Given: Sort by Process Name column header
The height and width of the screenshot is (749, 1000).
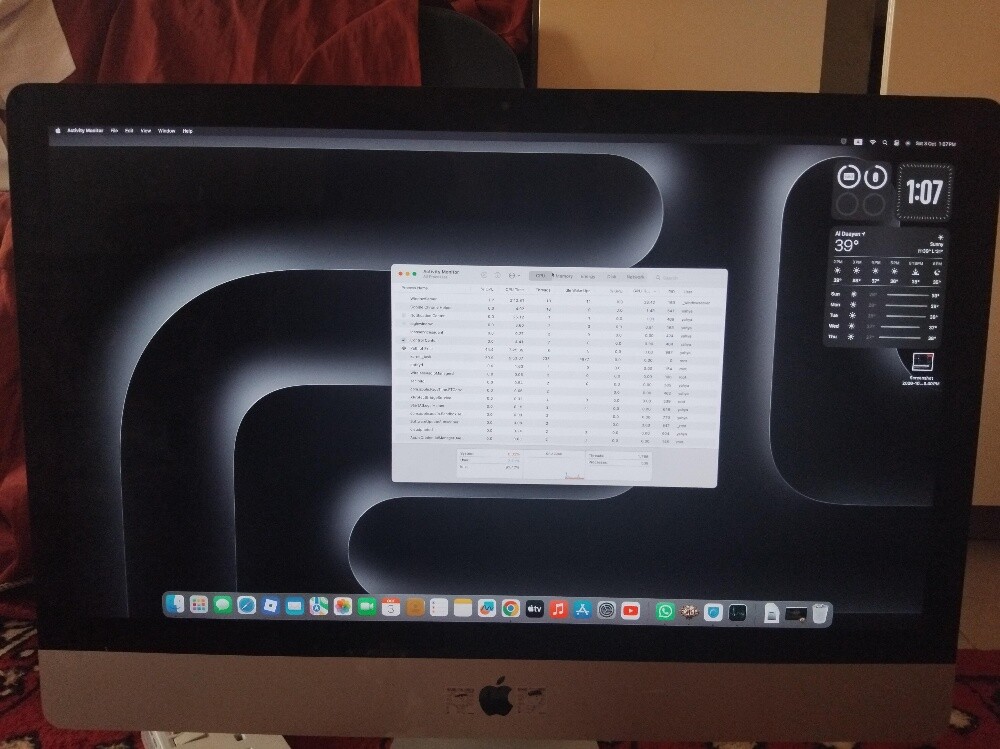Looking at the screenshot, I should [x=415, y=288].
